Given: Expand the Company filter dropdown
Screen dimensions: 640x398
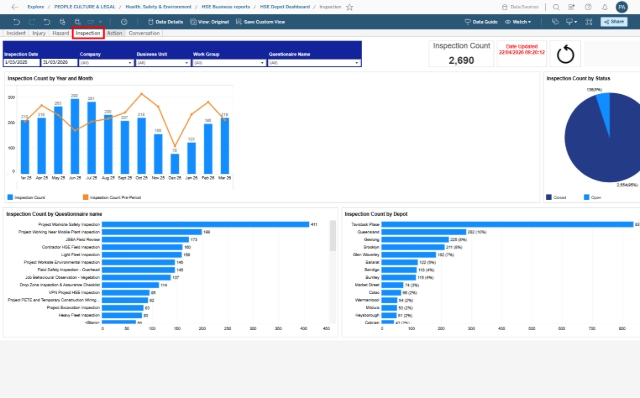Looking at the screenshot, I should point(106,63).
